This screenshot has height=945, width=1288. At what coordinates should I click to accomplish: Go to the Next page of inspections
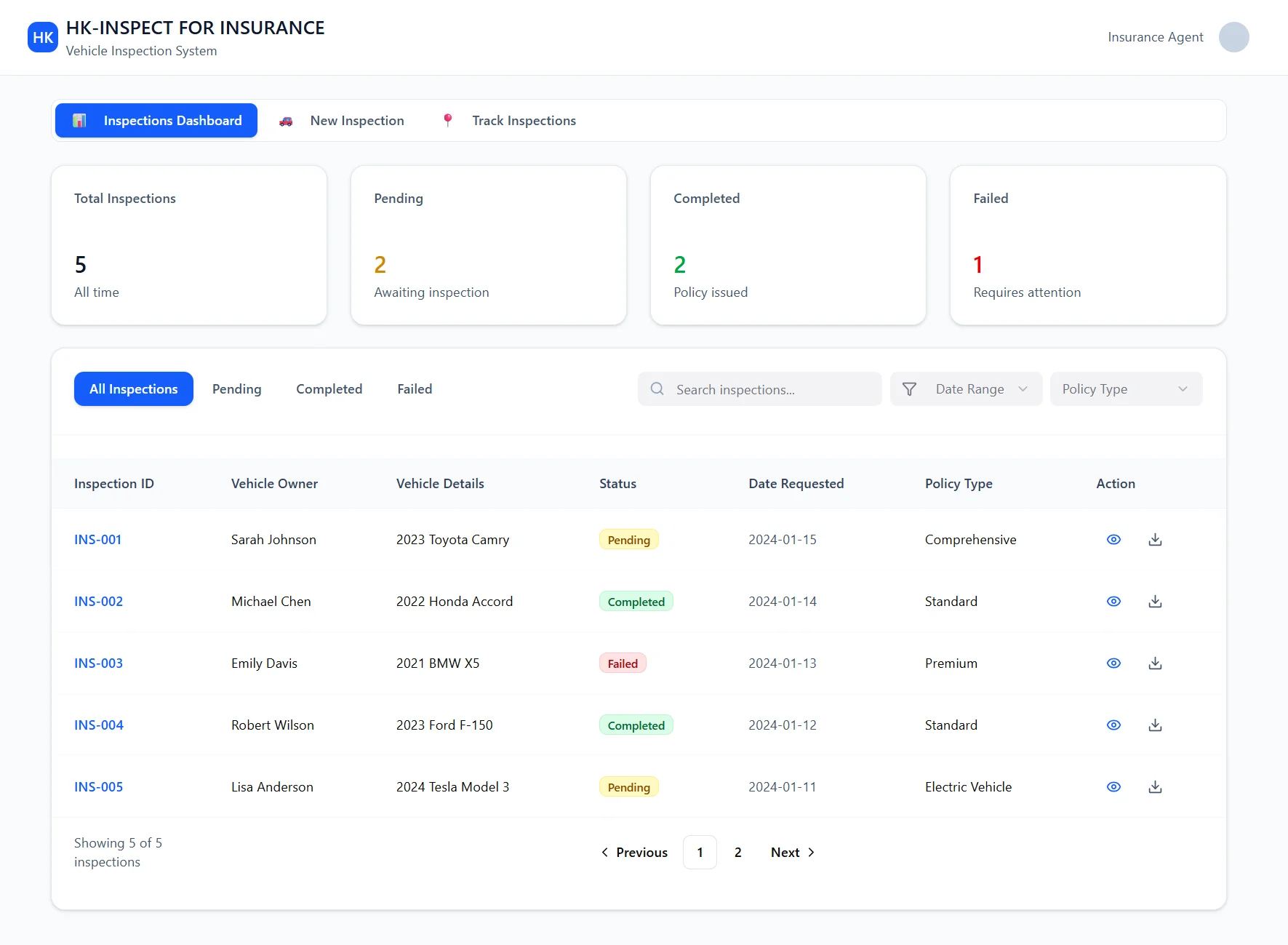(792, 852)
